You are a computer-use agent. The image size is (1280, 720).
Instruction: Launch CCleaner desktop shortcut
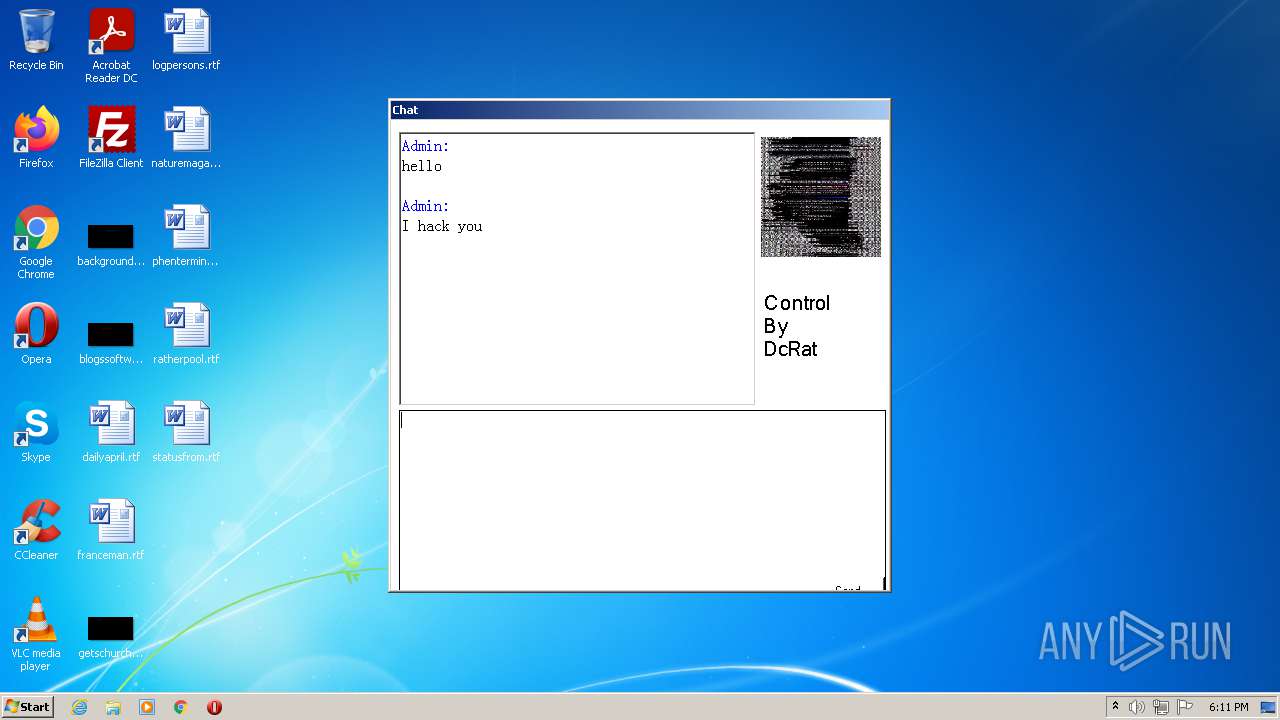point(36,530)
